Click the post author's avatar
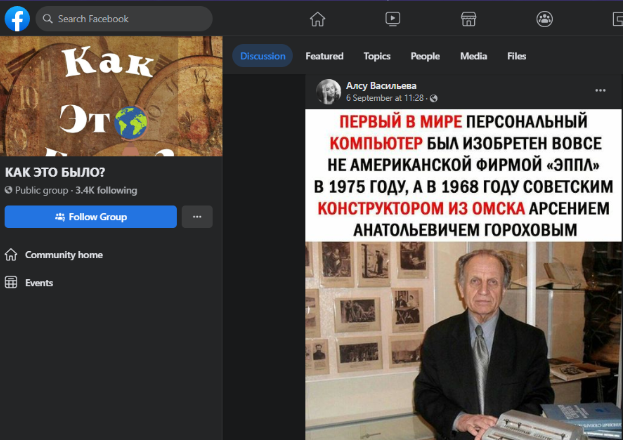The image size is (624, 440). click(x=328, y=91)
